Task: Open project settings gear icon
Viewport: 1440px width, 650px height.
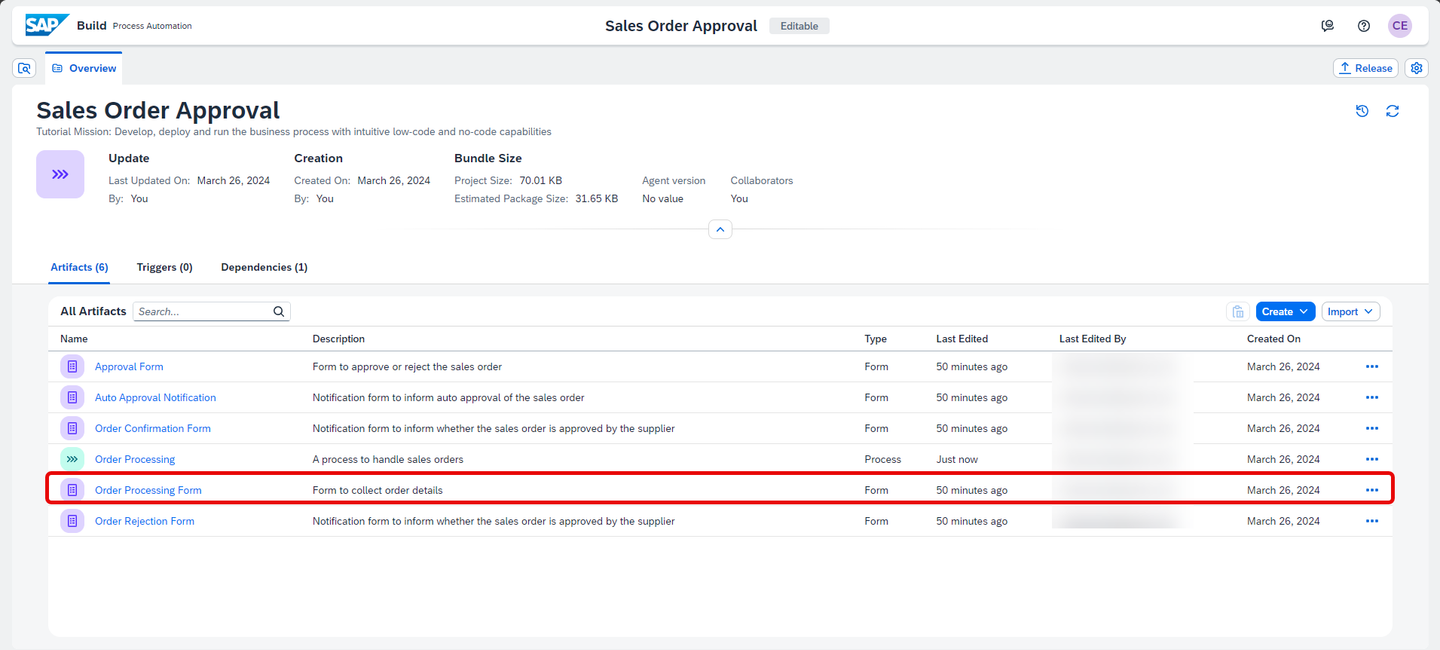Action: [x=1416, y=68]
